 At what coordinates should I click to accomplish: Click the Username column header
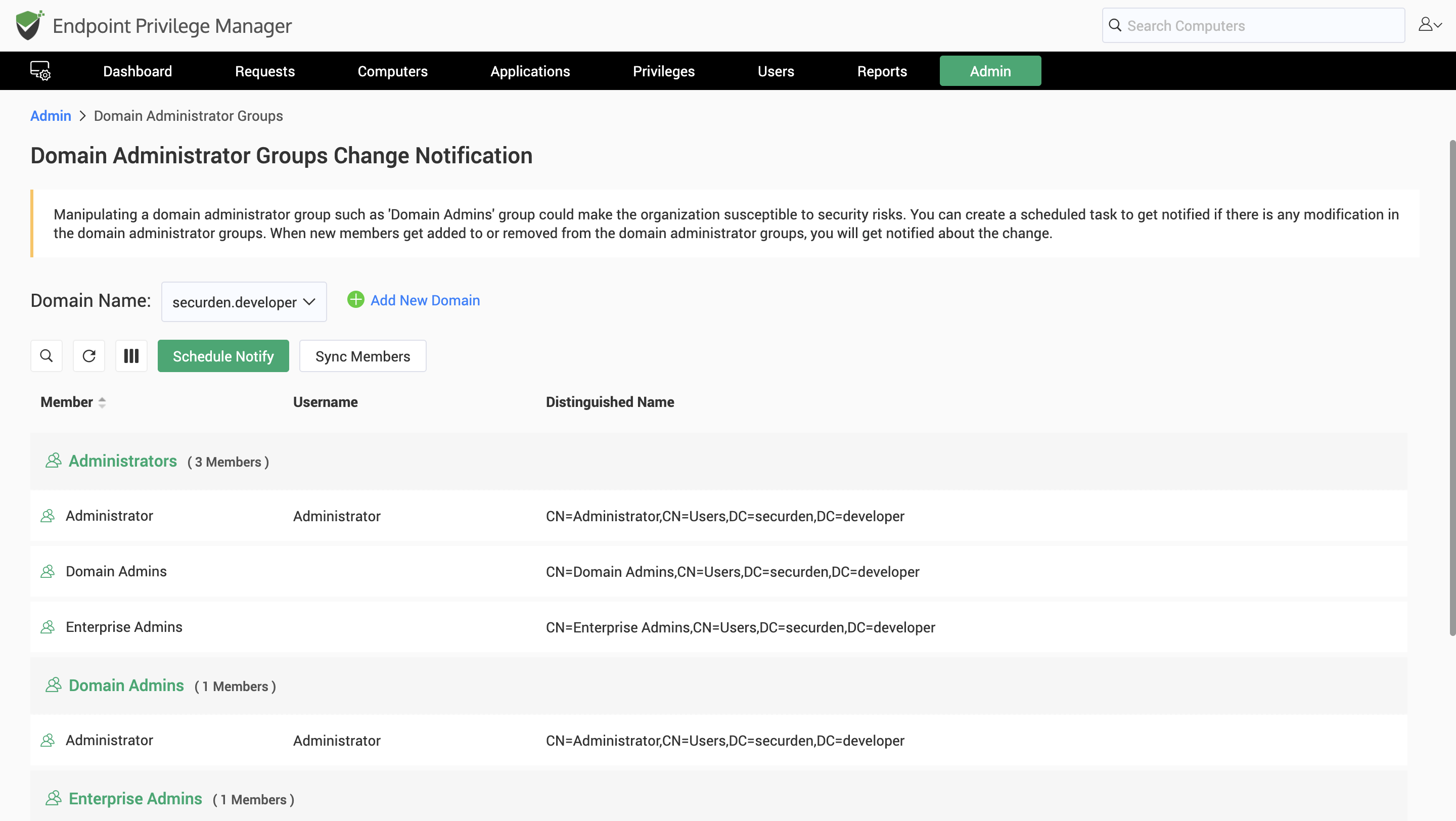tap(325, 402)
